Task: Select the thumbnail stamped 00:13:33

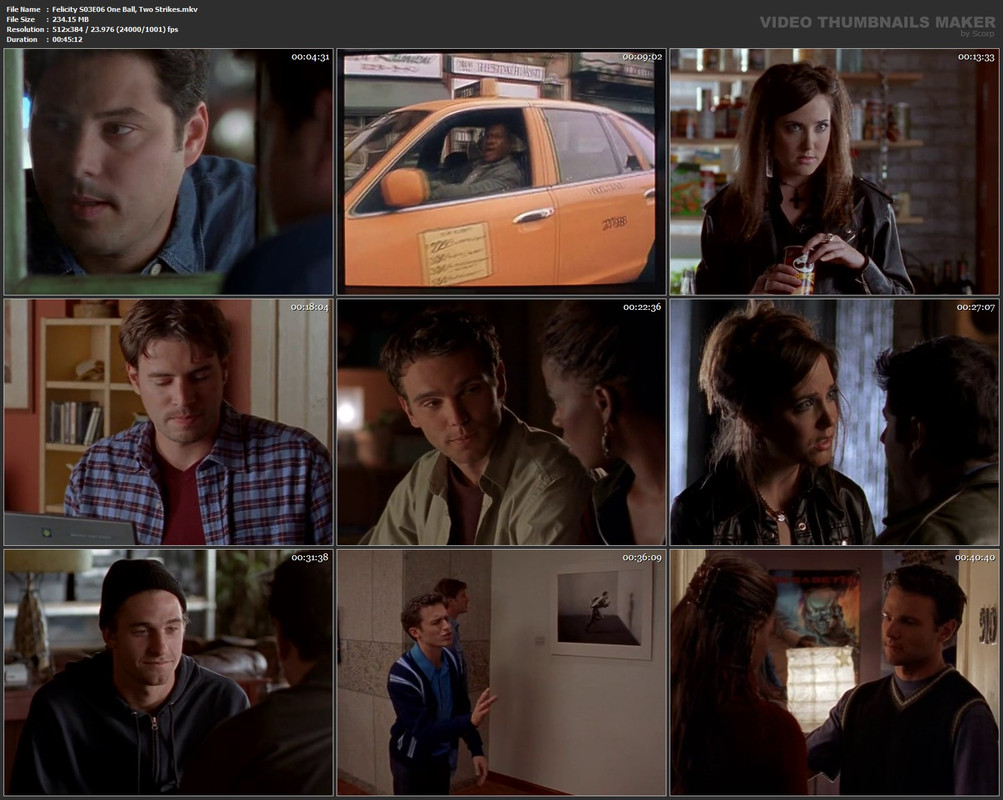Action: pyautogui.click(x=834, y=172)
